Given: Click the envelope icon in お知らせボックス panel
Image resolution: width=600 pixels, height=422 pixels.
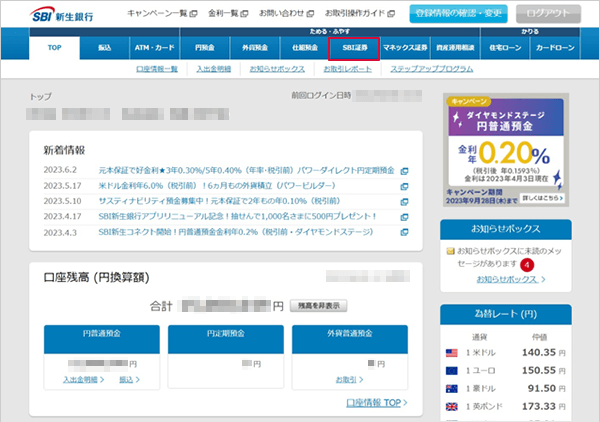Looking at the screenshot, I should point(450,251).
